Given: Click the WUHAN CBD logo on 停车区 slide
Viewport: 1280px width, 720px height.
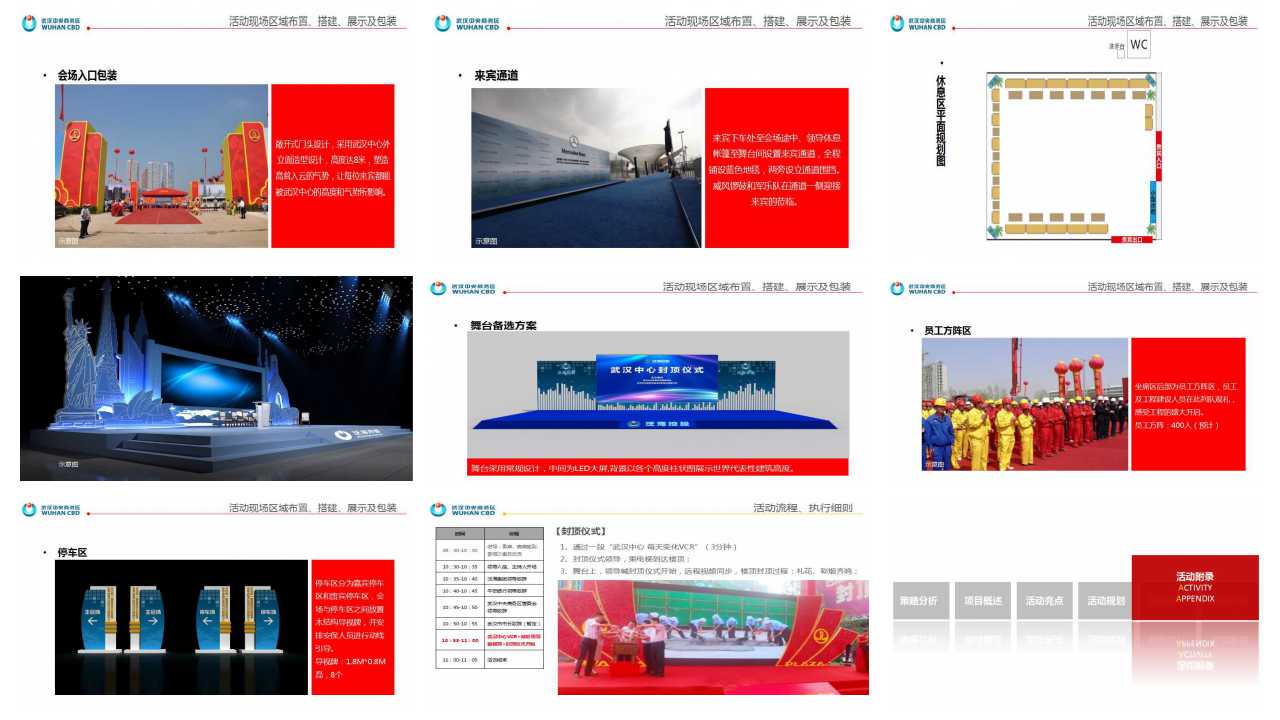Looking at the screenshot, I should [50, 510].
